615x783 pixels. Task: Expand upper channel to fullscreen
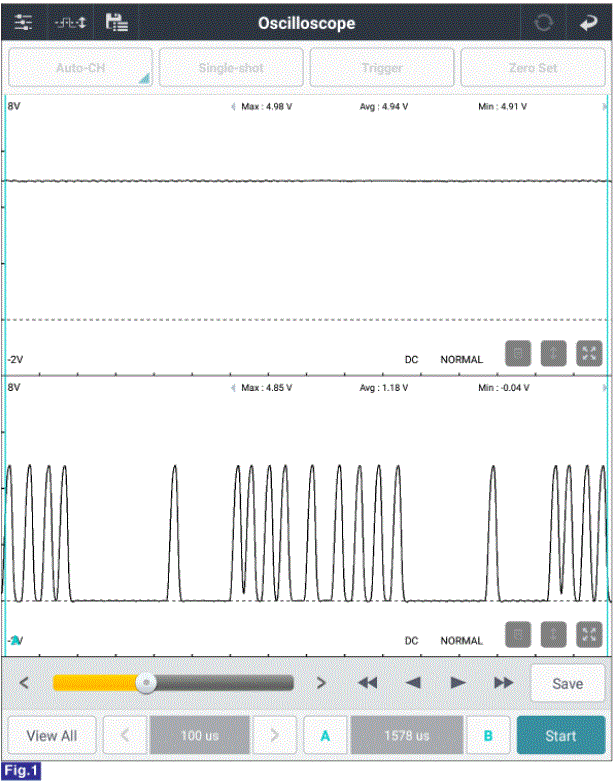(x=590, y=354)
